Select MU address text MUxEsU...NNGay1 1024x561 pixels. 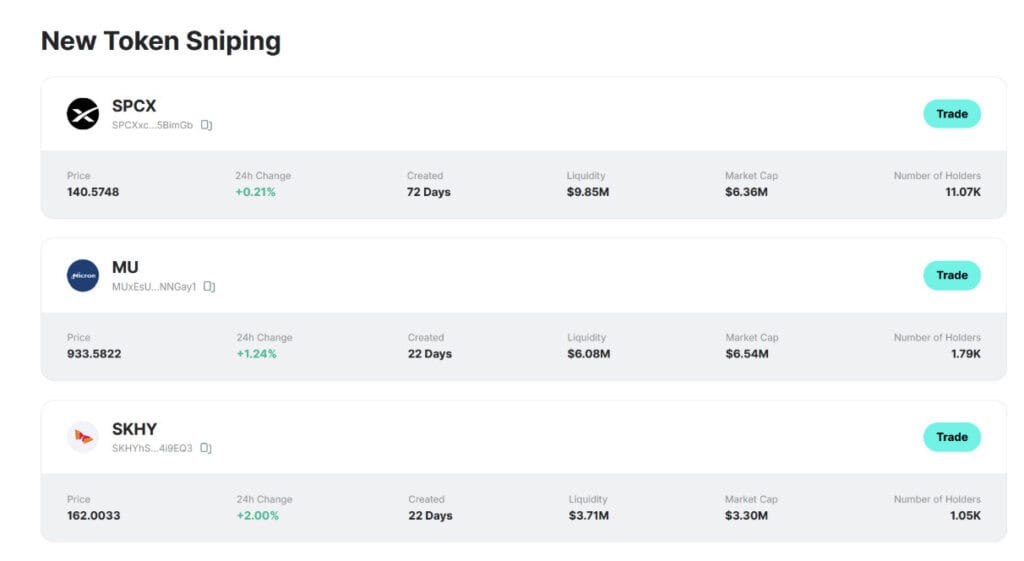tap(154, 287)
